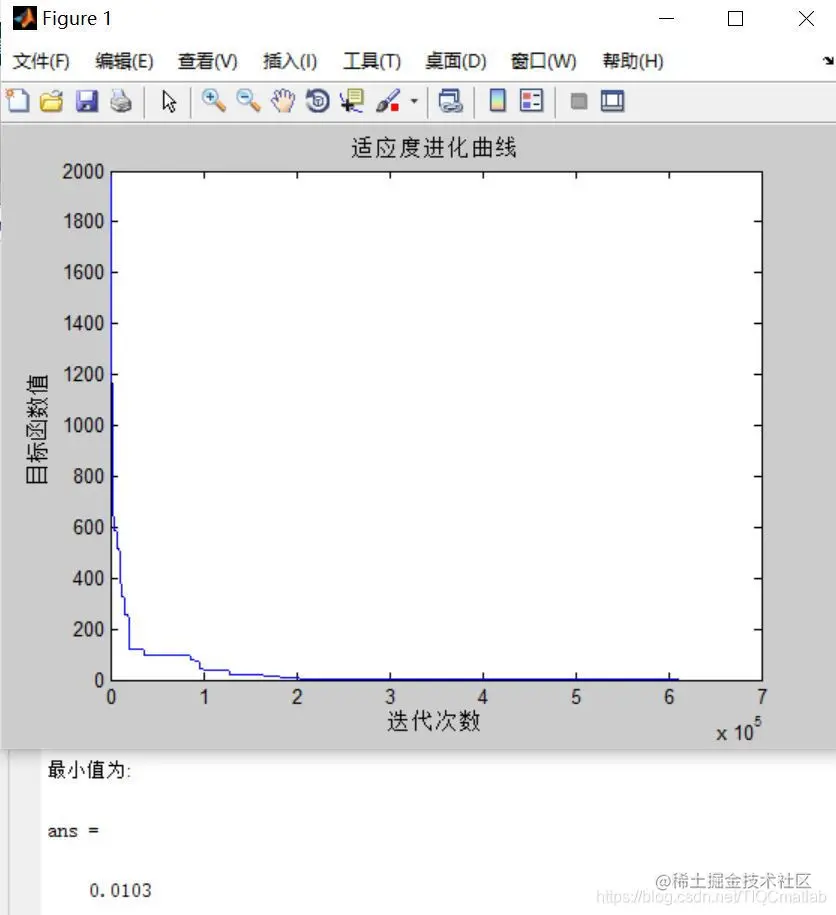The width and height of the screenshot is (836, 915).
Task: Select the Rotate 3D tool
Action: 318,101
